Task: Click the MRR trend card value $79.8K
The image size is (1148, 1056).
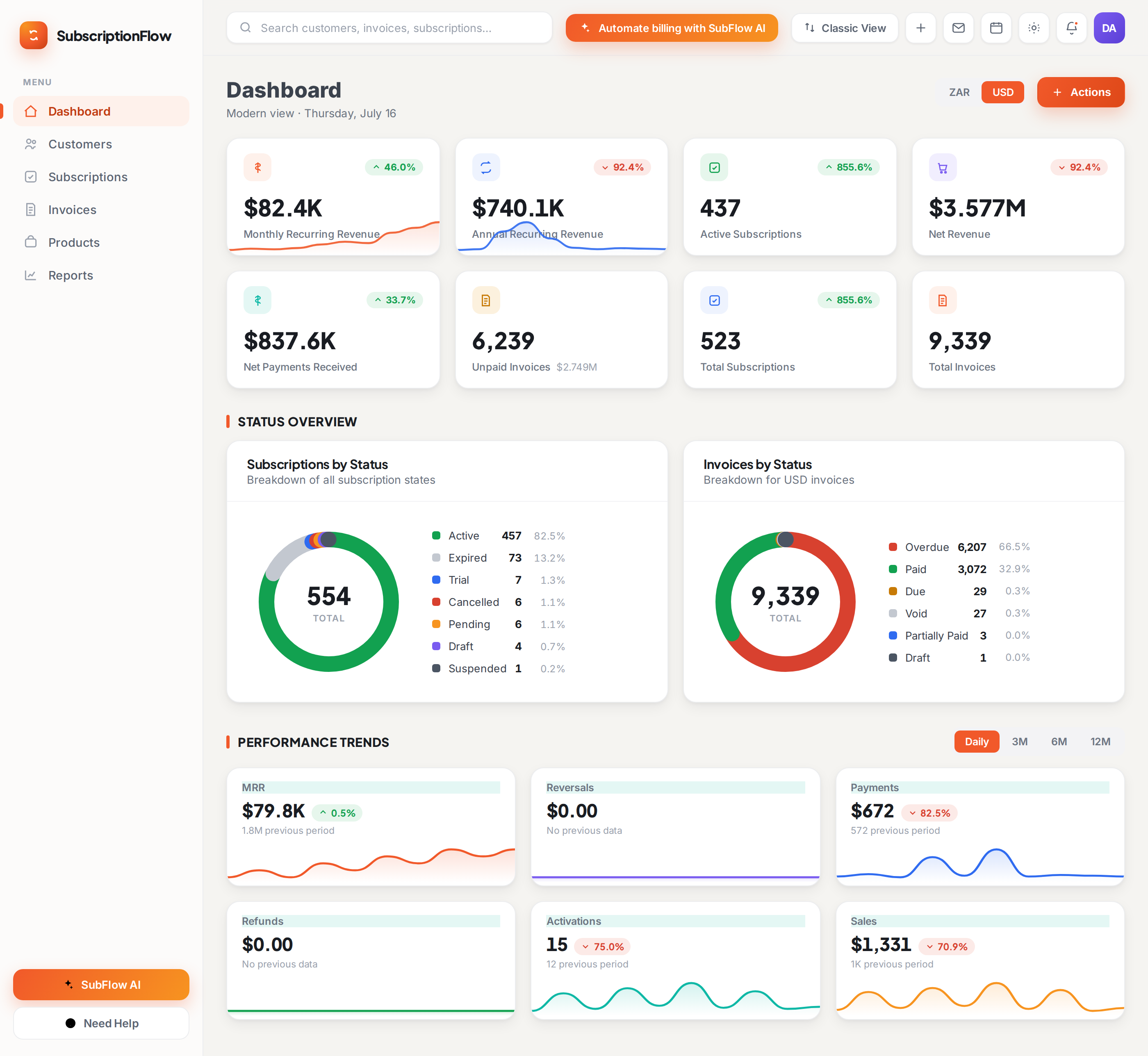Action: (x=273, y=811)
